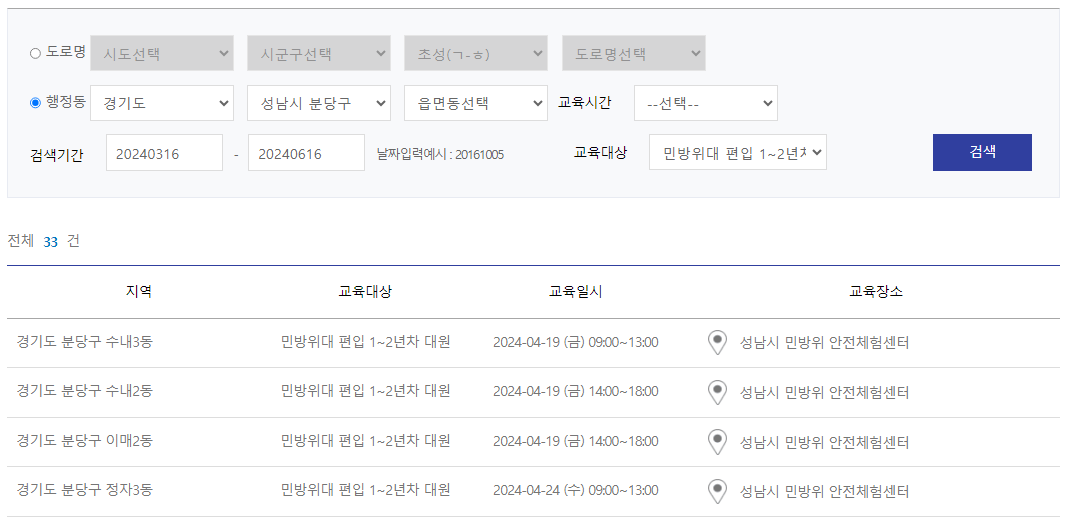The height and width of the screenshot is (518, 1068).
Task: Select the 도로명 radio button
Action: [35, 54]
